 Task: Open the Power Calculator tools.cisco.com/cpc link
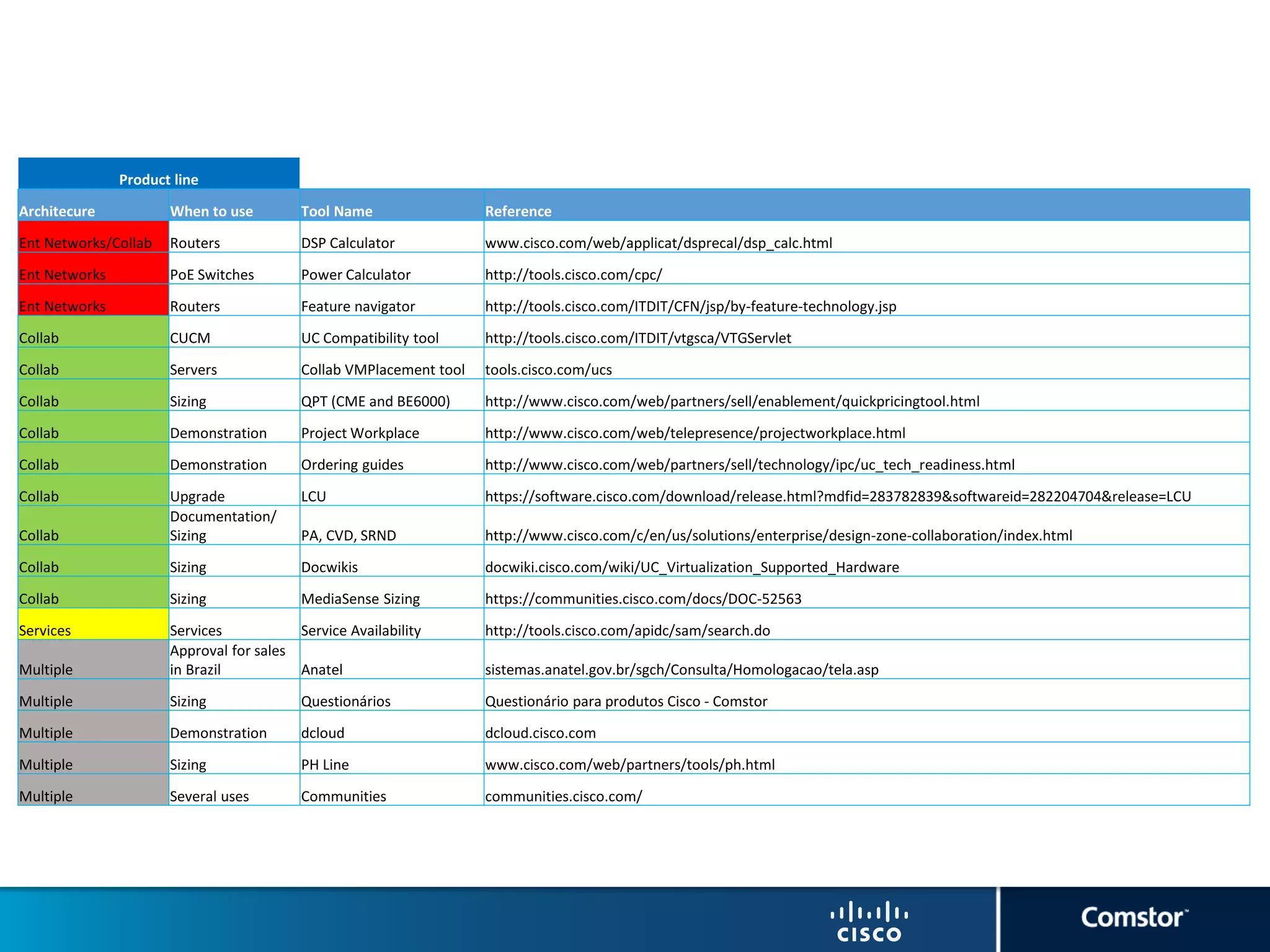pyautogui.click(x=573, y=275)
